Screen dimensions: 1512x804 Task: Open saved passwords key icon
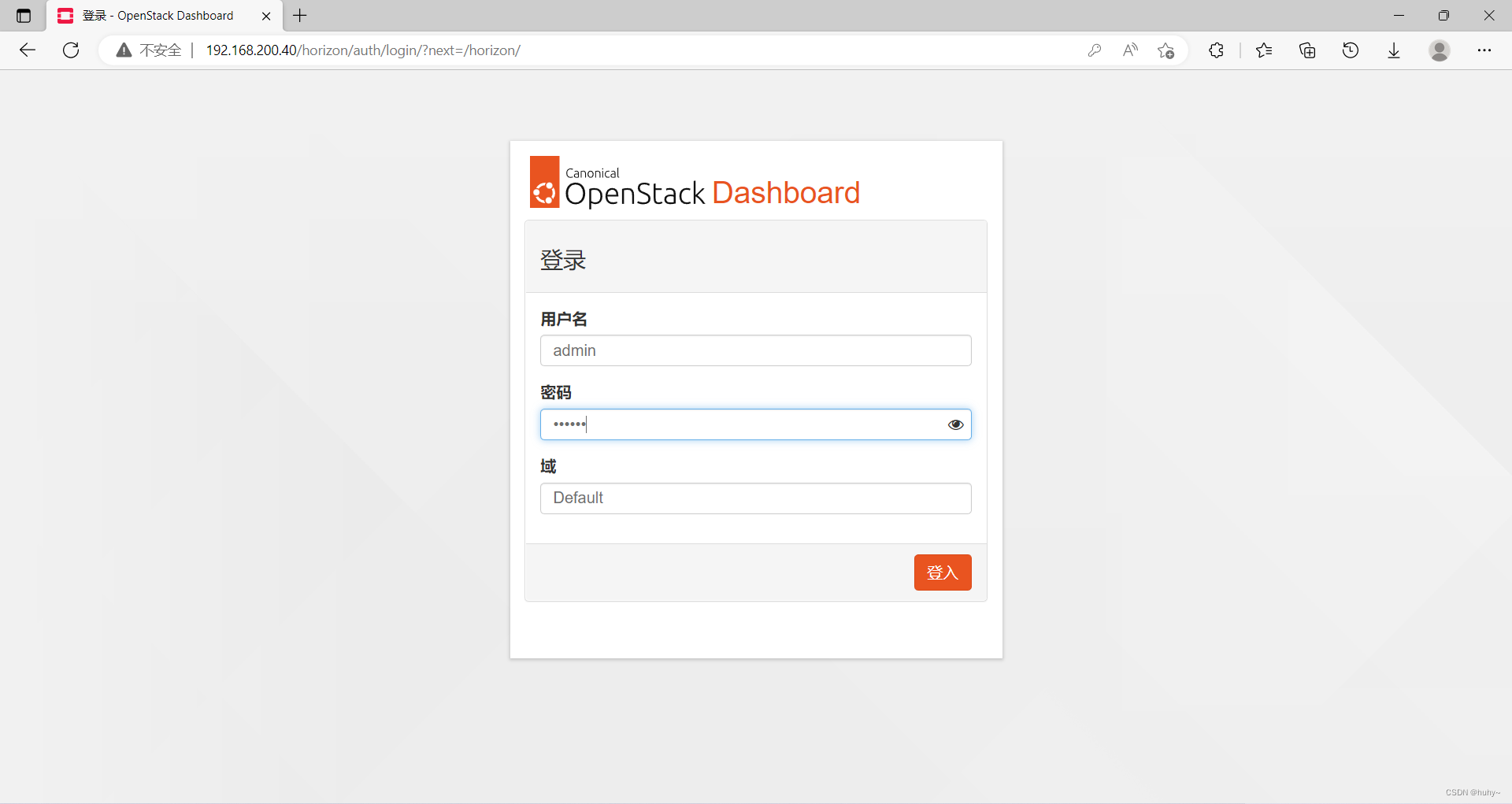[1095, 50]
